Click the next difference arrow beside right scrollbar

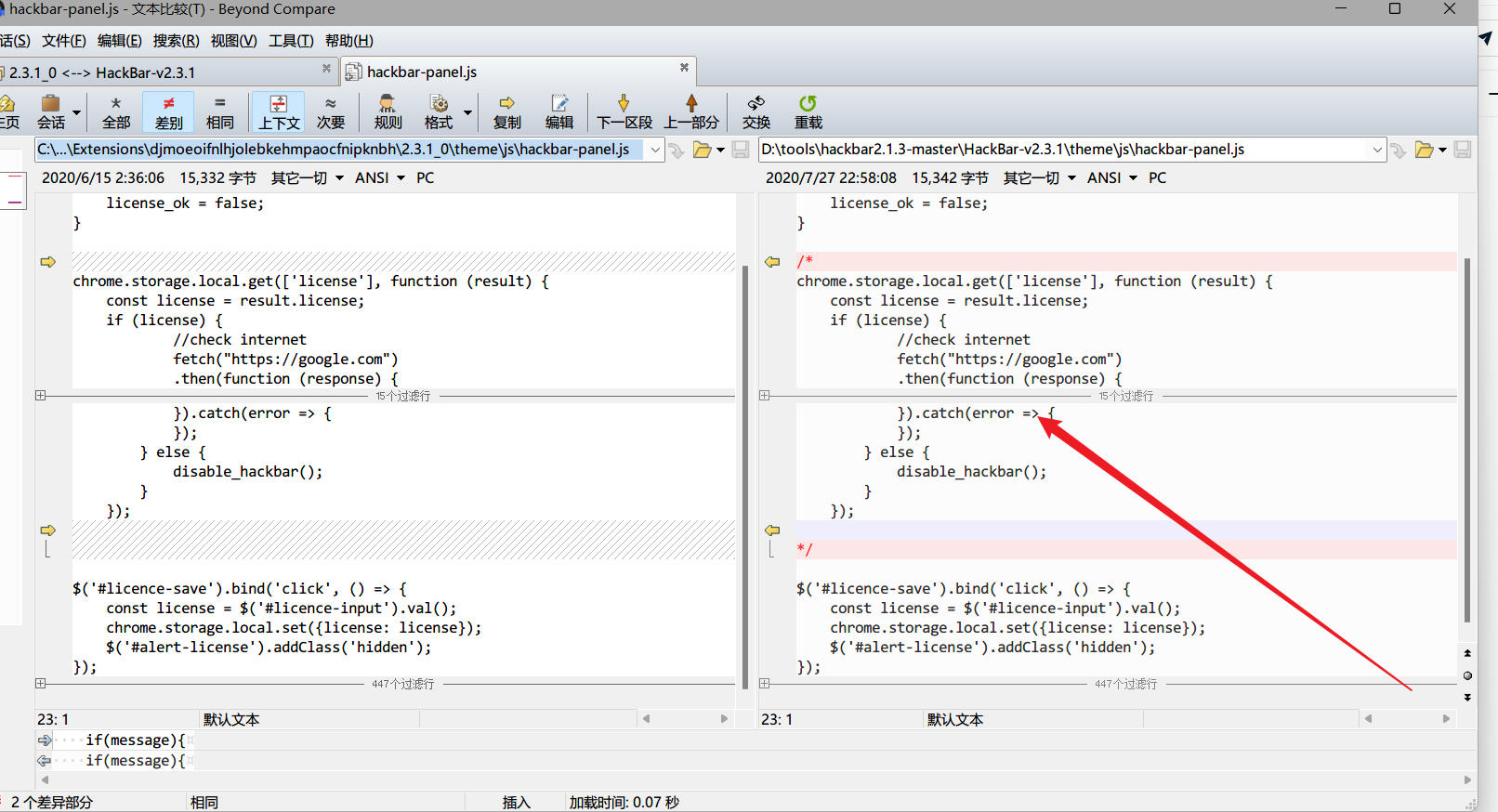[1467, 697]
